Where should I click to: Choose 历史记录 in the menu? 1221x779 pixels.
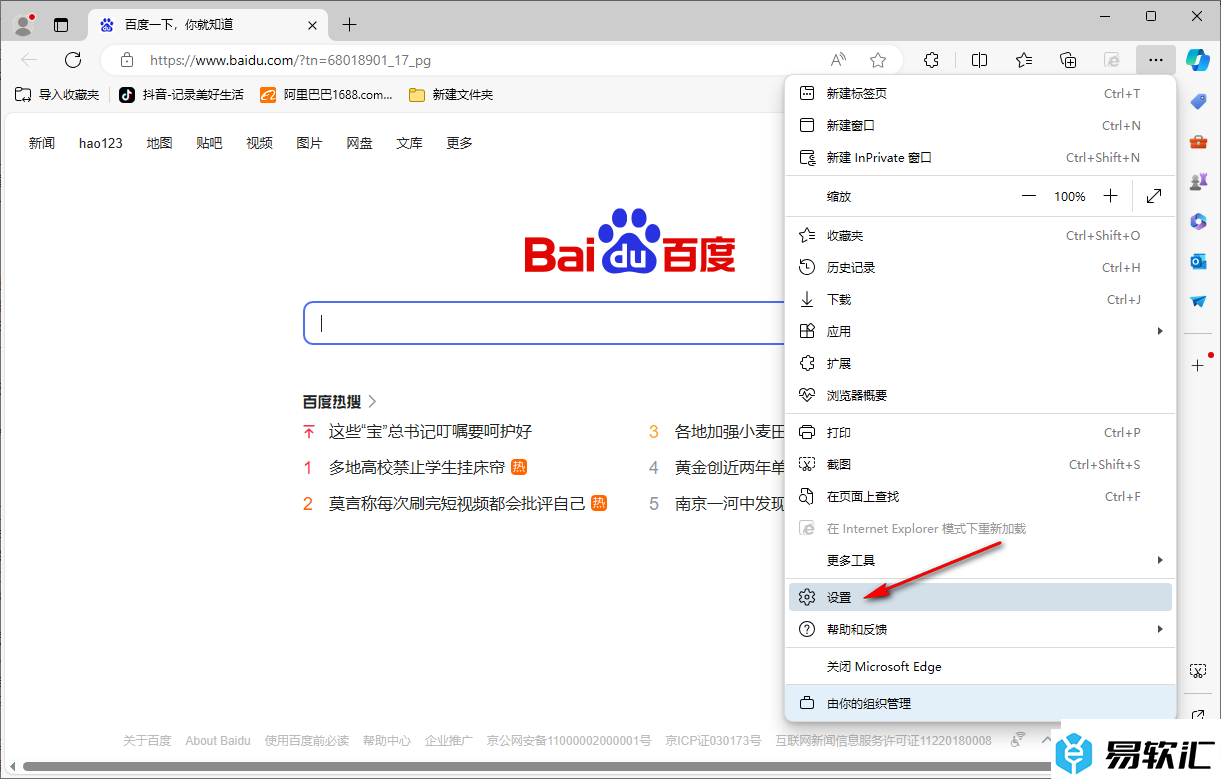pyautogui.click(x=851, y=268)
